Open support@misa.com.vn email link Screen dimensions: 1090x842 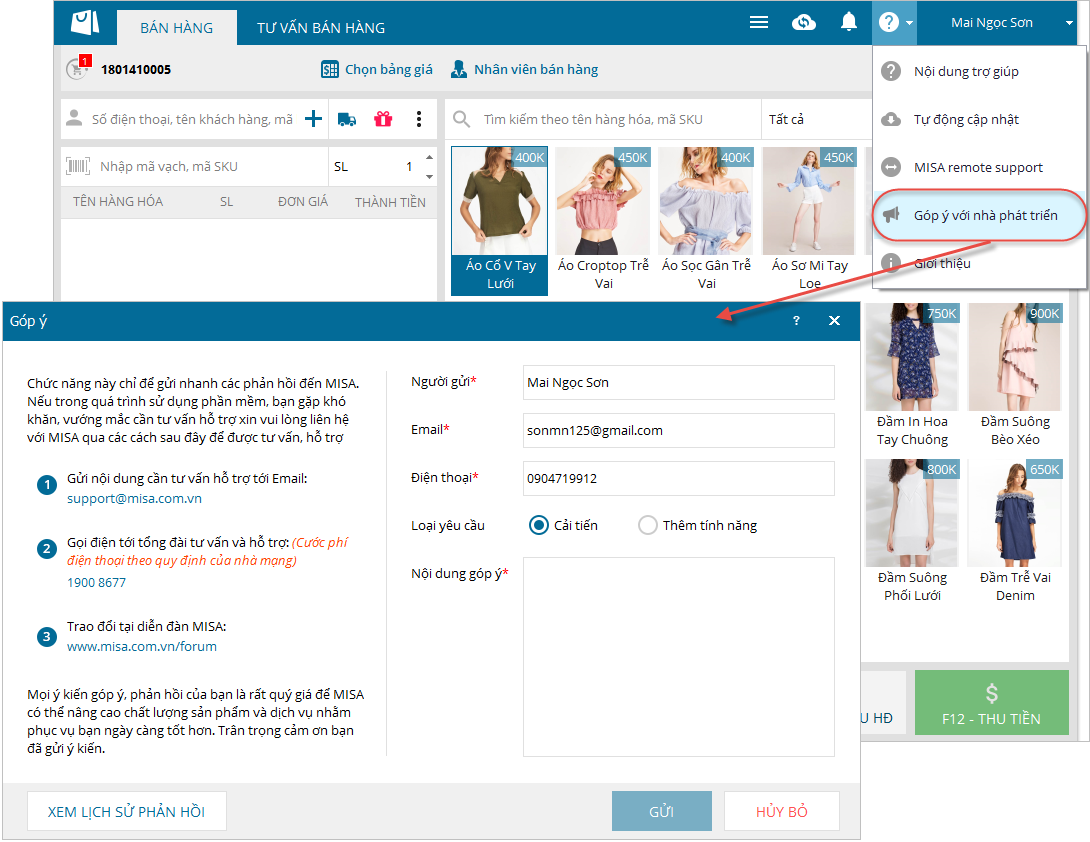coord(134,499)
